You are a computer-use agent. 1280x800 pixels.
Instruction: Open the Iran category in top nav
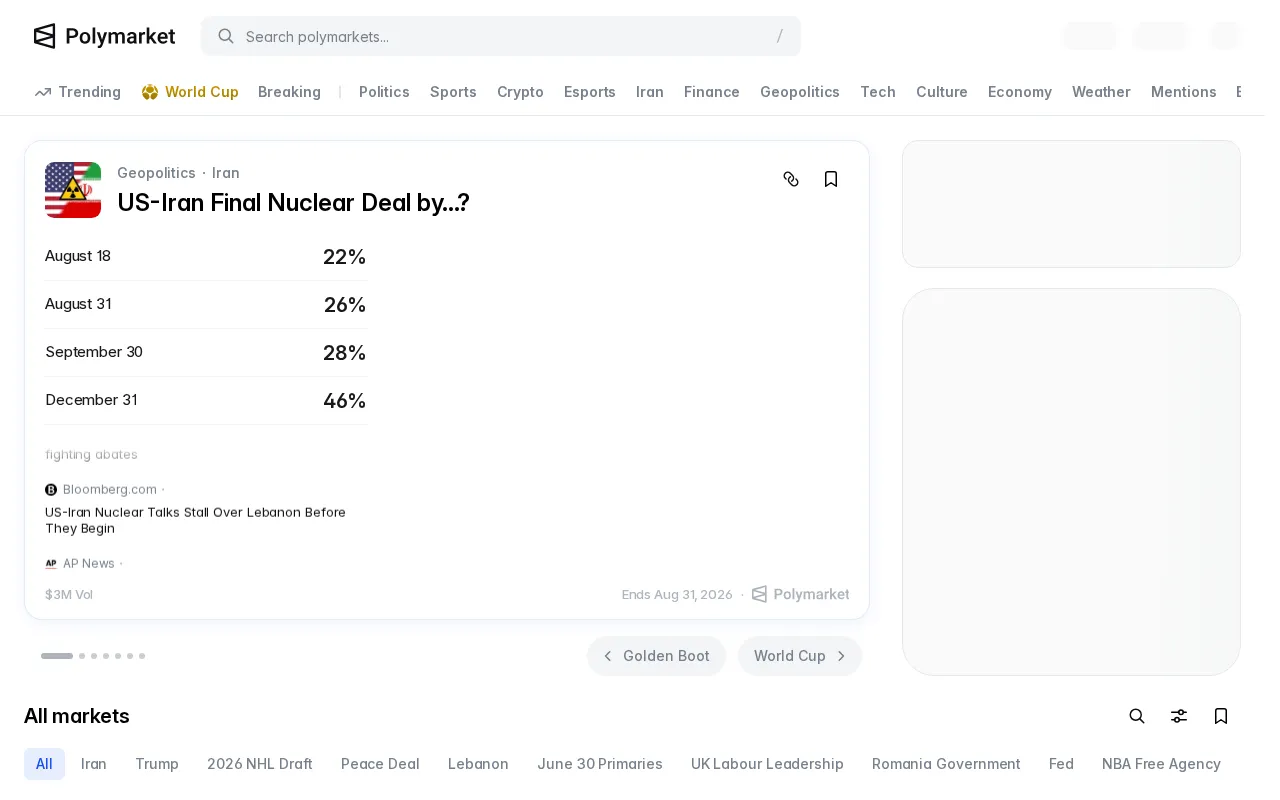[650, 92]
